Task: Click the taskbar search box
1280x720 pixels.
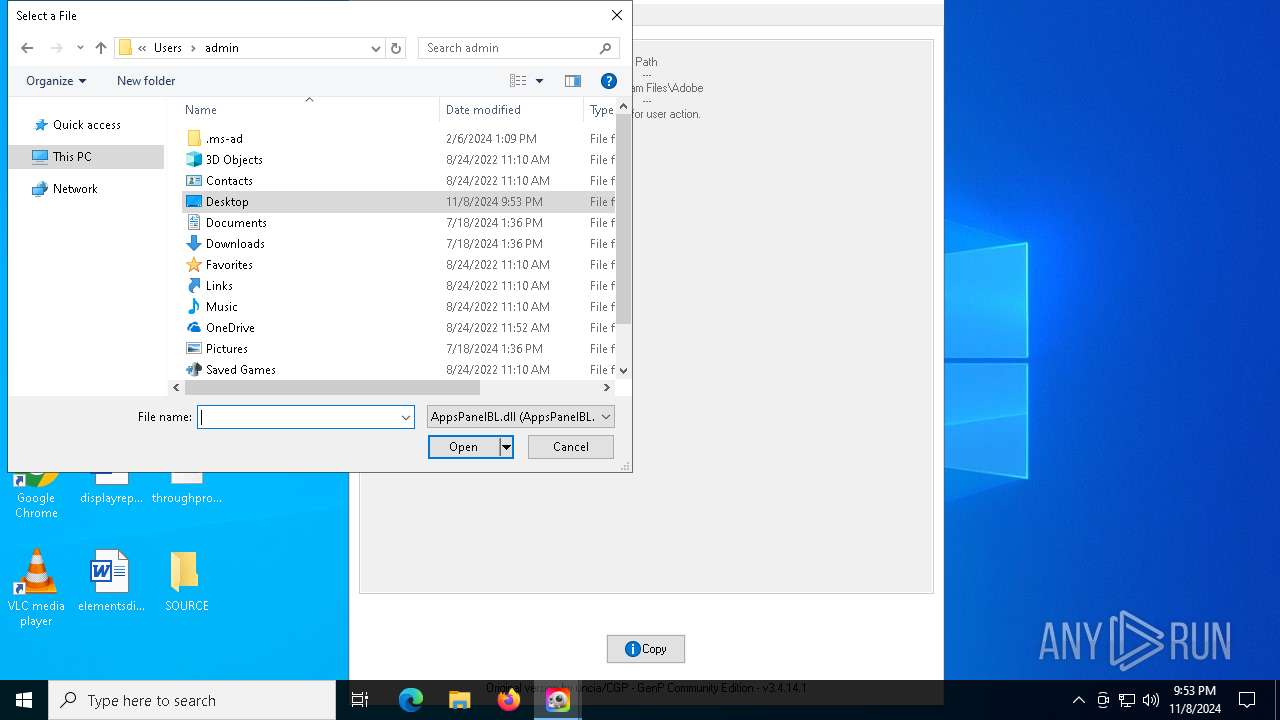Action: 192,700
